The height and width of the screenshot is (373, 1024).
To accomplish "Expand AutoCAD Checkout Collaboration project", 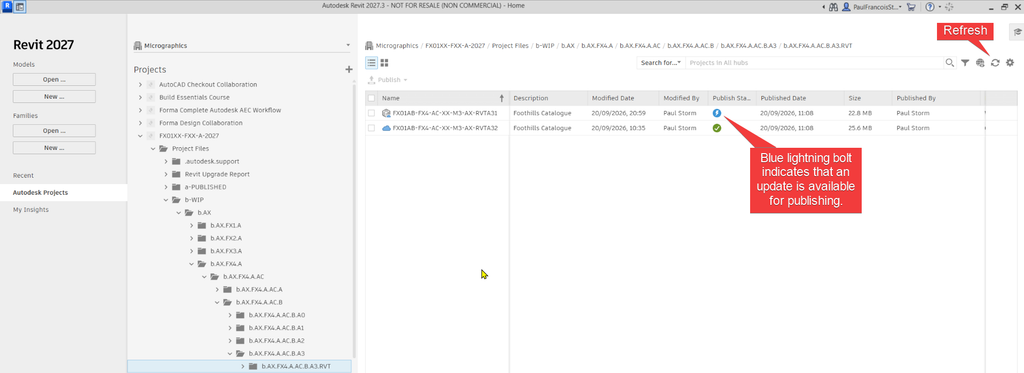I will pyautogui.click(x=140, y=84).
